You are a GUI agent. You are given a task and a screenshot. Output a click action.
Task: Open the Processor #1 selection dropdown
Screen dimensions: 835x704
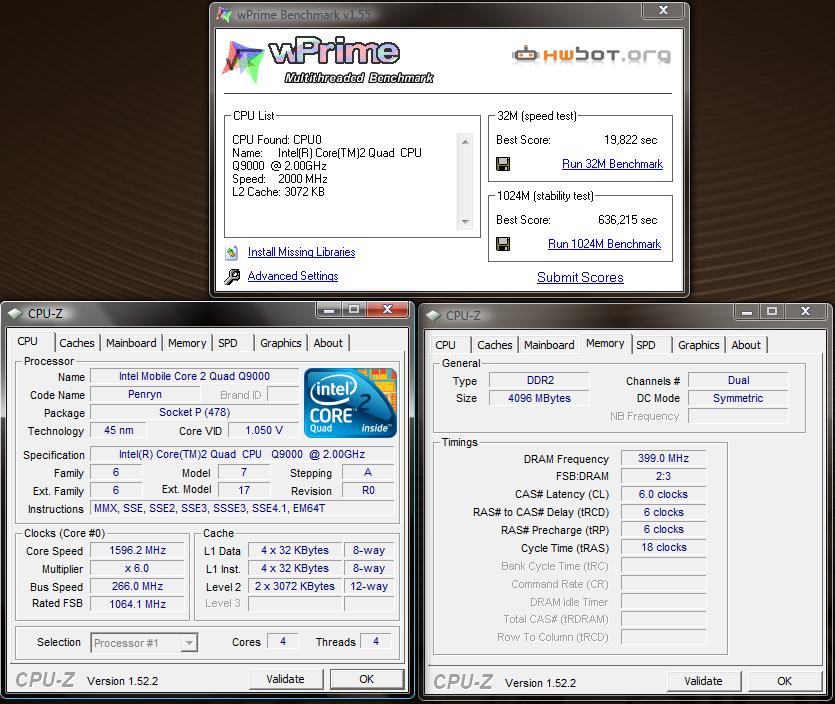pos(144,643)
